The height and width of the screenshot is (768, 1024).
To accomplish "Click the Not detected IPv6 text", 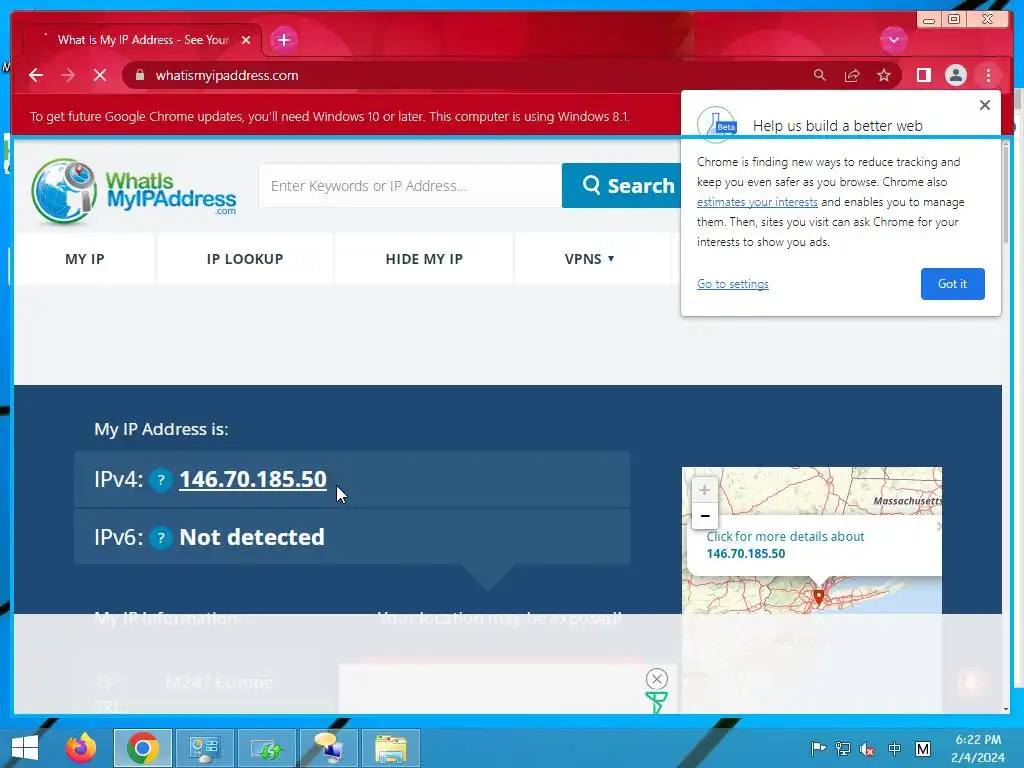I will pyautogui.click(x=252, y=537).
